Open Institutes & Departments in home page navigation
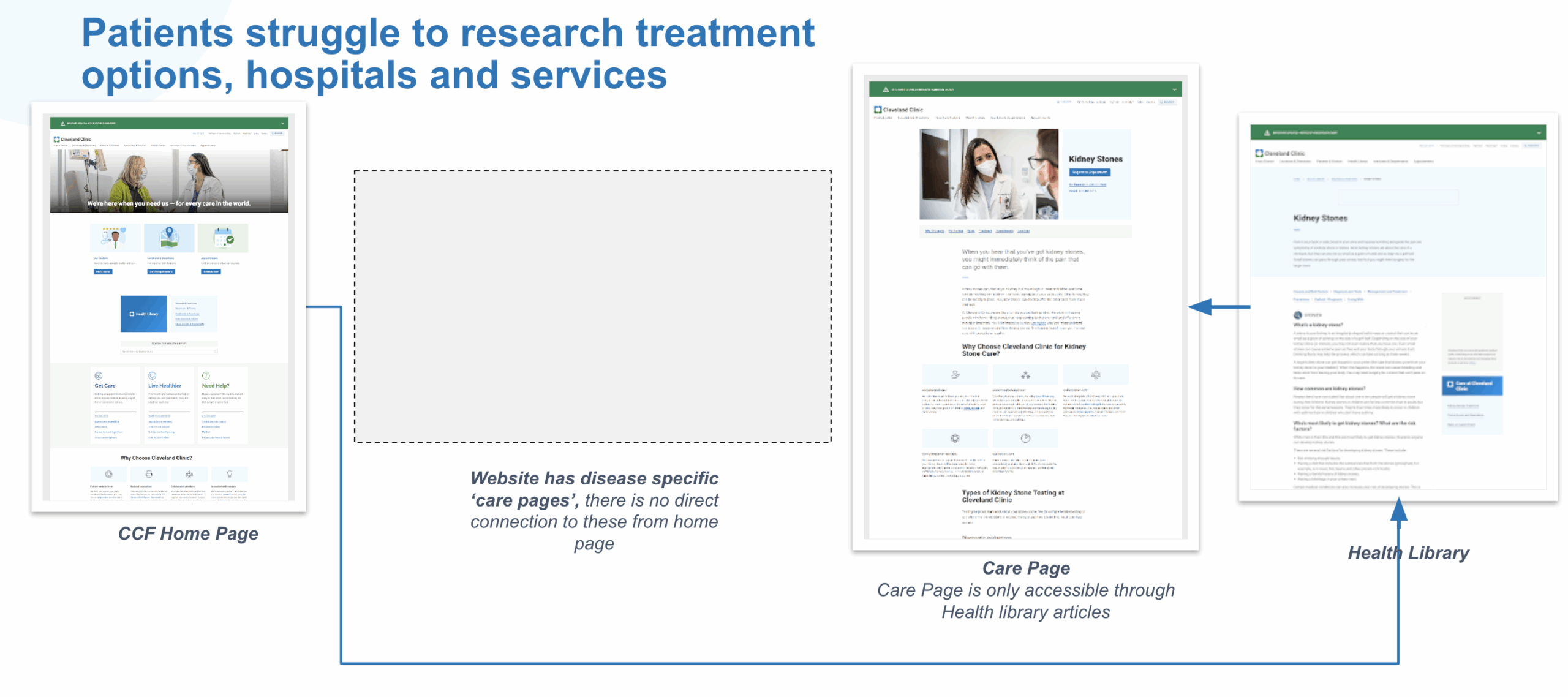Screen dimensions: 1568x697 pyautogui.click(x=183, y=146)
